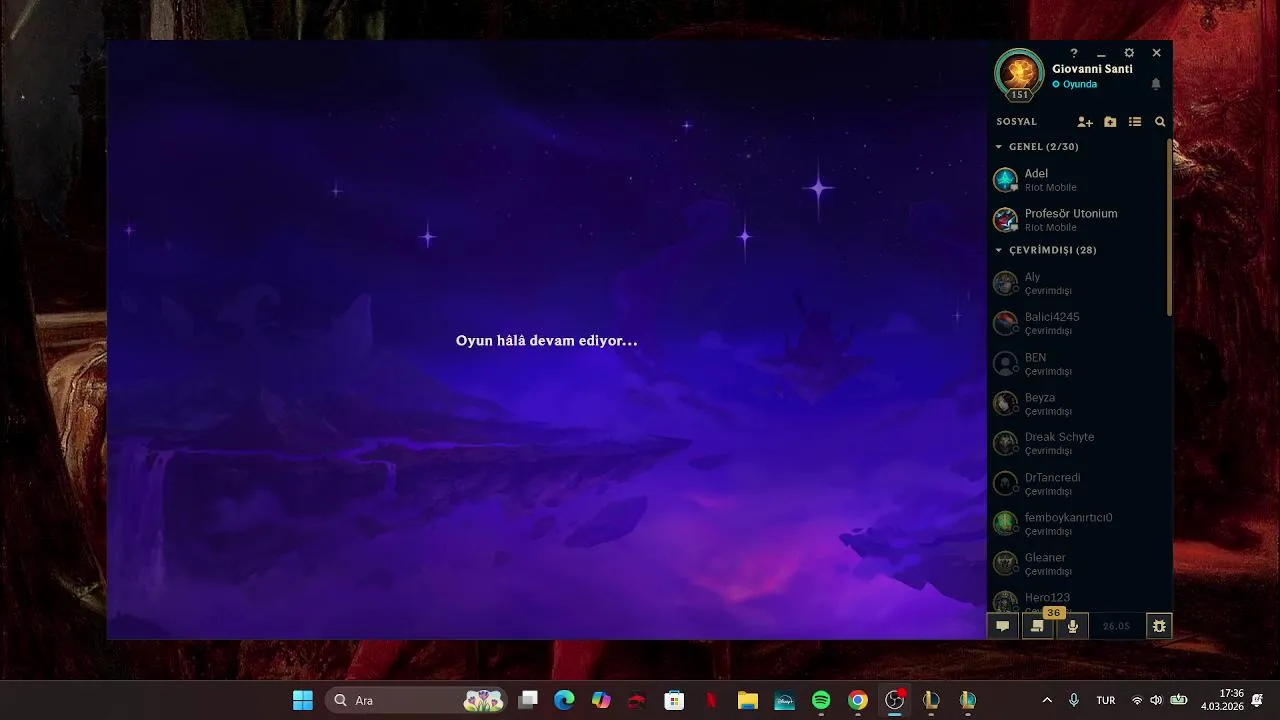Open client settings gear icon
Image resolution: width=1280 pixels, height=720 pixels.
coord(1129,53)
